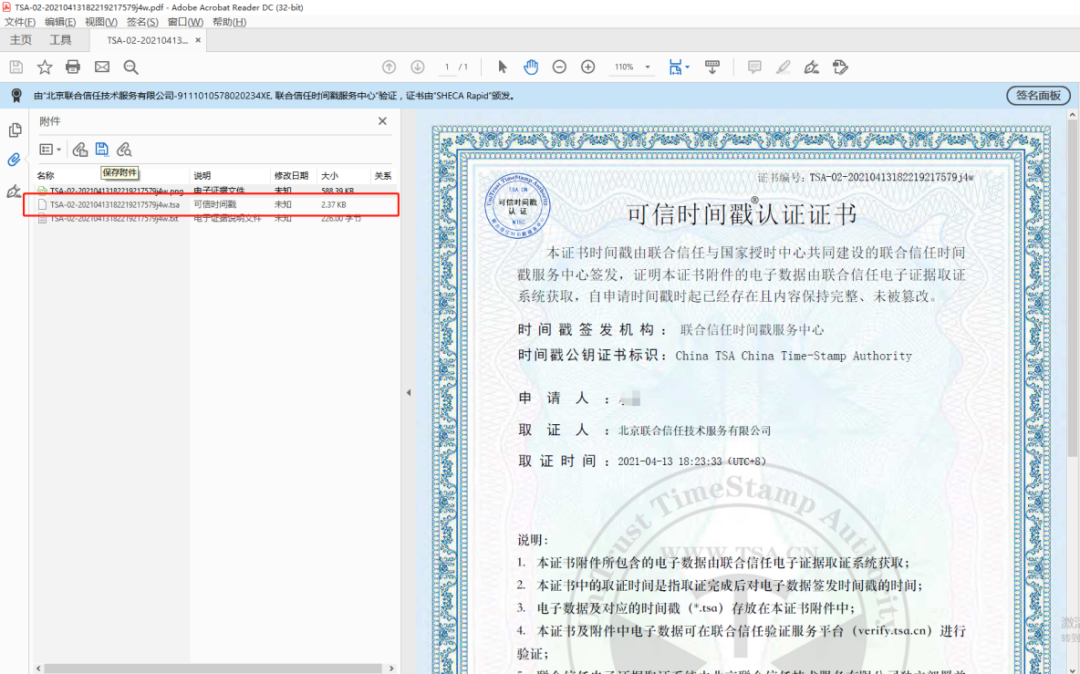Image resolution: width=1080 pixels, height=674 pixels.
Task: Activate the hand pan tool
Action: 530,67
